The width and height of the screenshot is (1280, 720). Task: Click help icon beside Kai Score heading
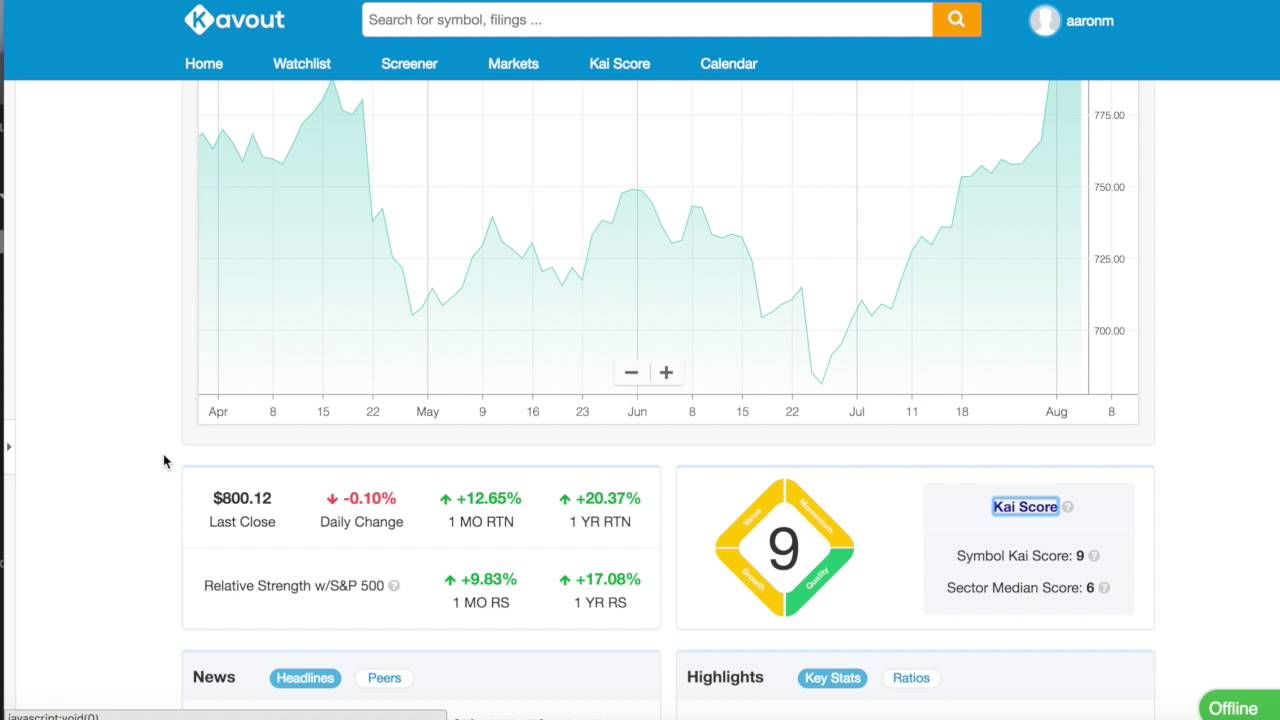[x=1068, y=507]
